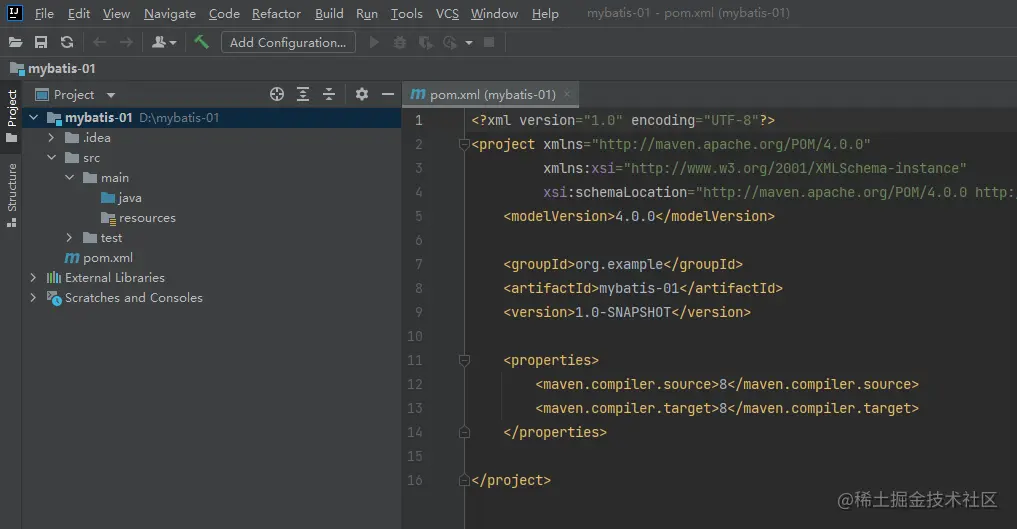Open the View menu

pyautogui.click(x=116, y=14)
